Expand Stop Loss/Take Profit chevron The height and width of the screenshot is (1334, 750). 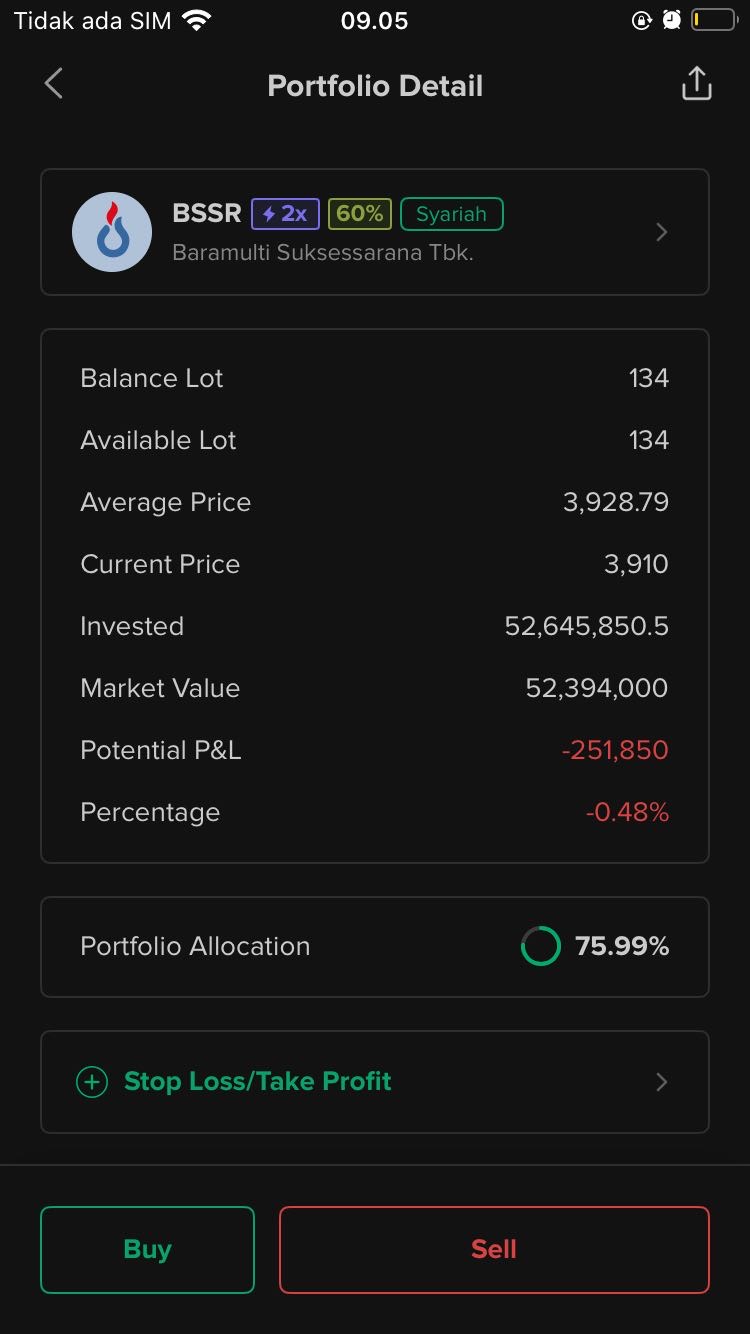click(661, 1082)
